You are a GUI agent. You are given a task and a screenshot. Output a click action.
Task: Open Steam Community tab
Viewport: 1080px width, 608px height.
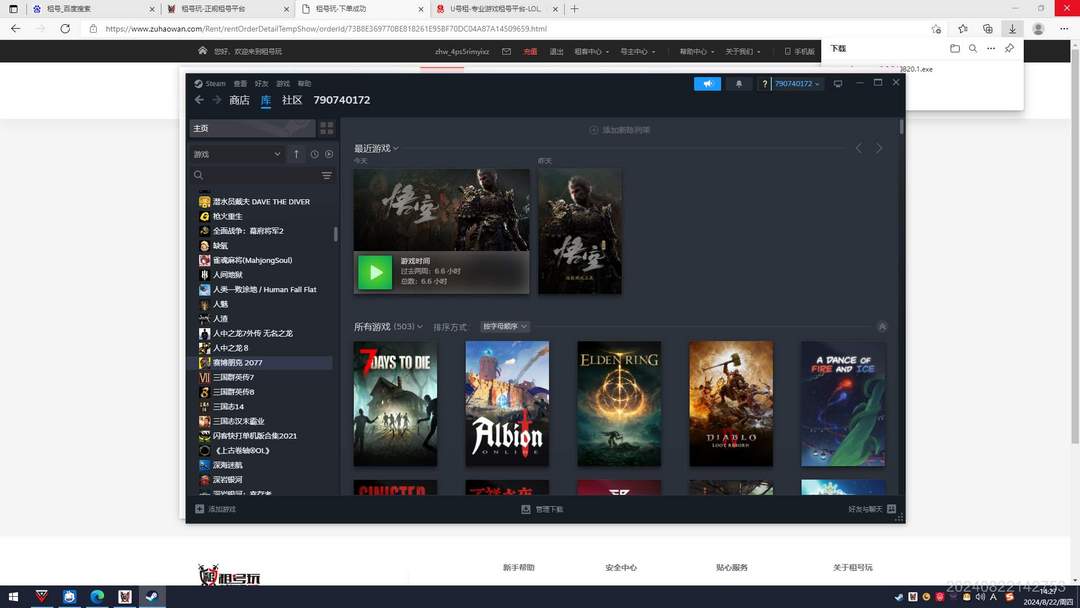click(x=292, y=100)
